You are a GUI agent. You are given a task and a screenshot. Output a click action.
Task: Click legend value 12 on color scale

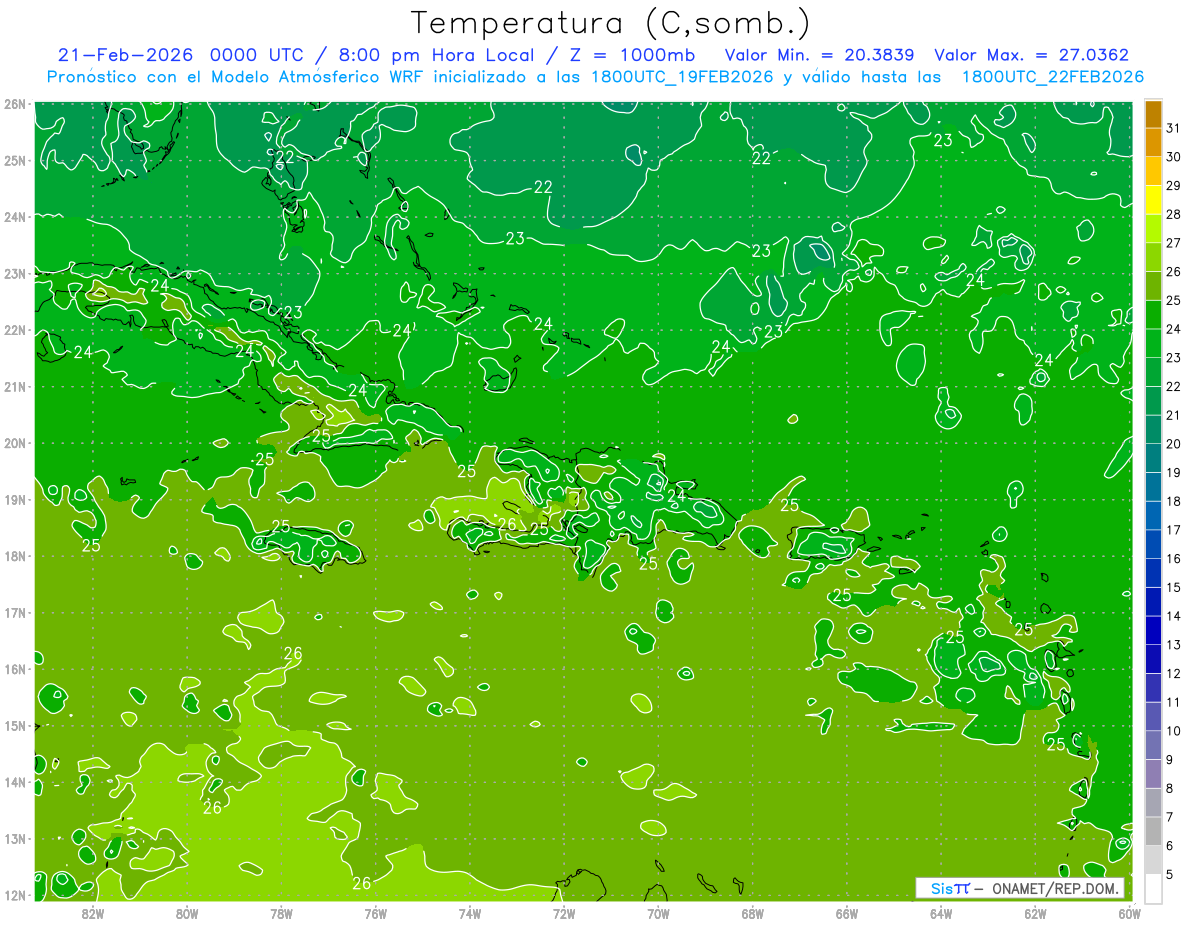pos(1174,673)
